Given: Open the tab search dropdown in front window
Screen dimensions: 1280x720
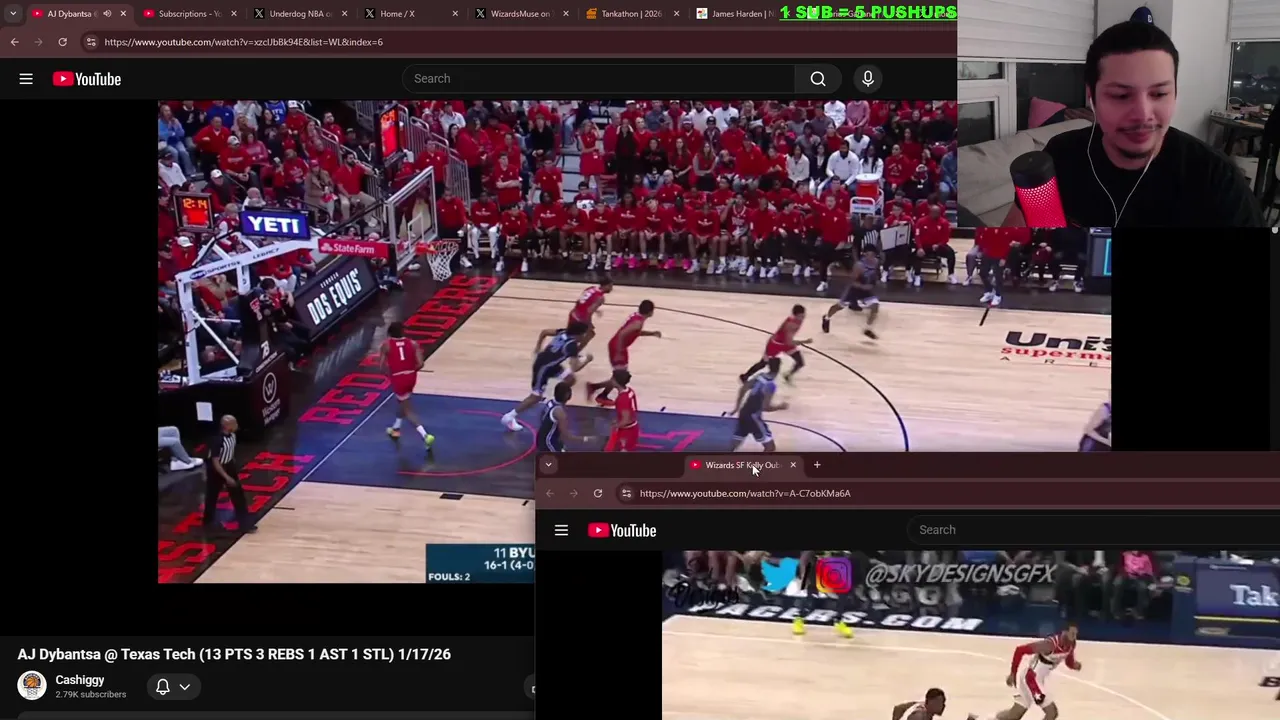Looking at the screenshot, I should tap(548, 465).
